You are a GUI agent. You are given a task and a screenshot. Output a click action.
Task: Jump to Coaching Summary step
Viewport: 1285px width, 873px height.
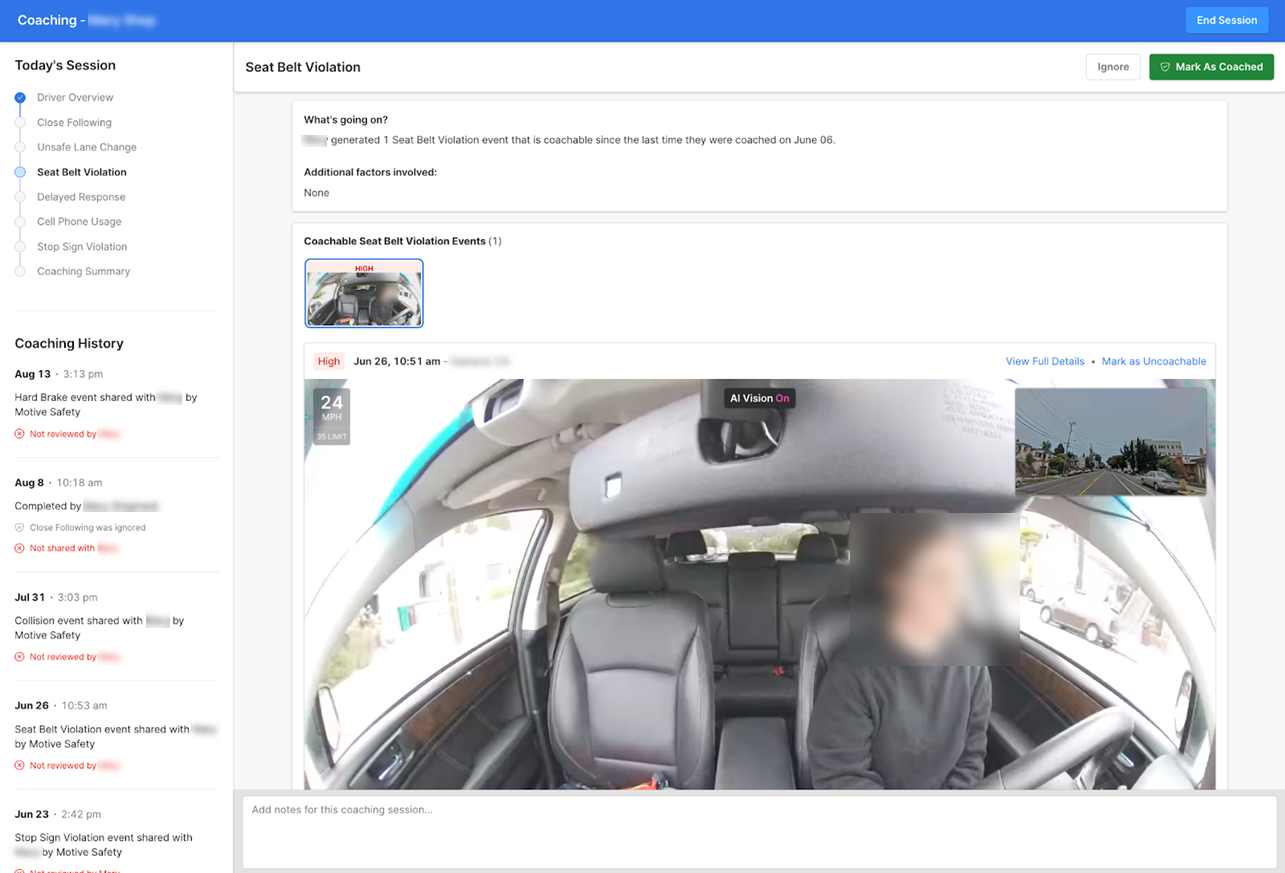point(83,272)
